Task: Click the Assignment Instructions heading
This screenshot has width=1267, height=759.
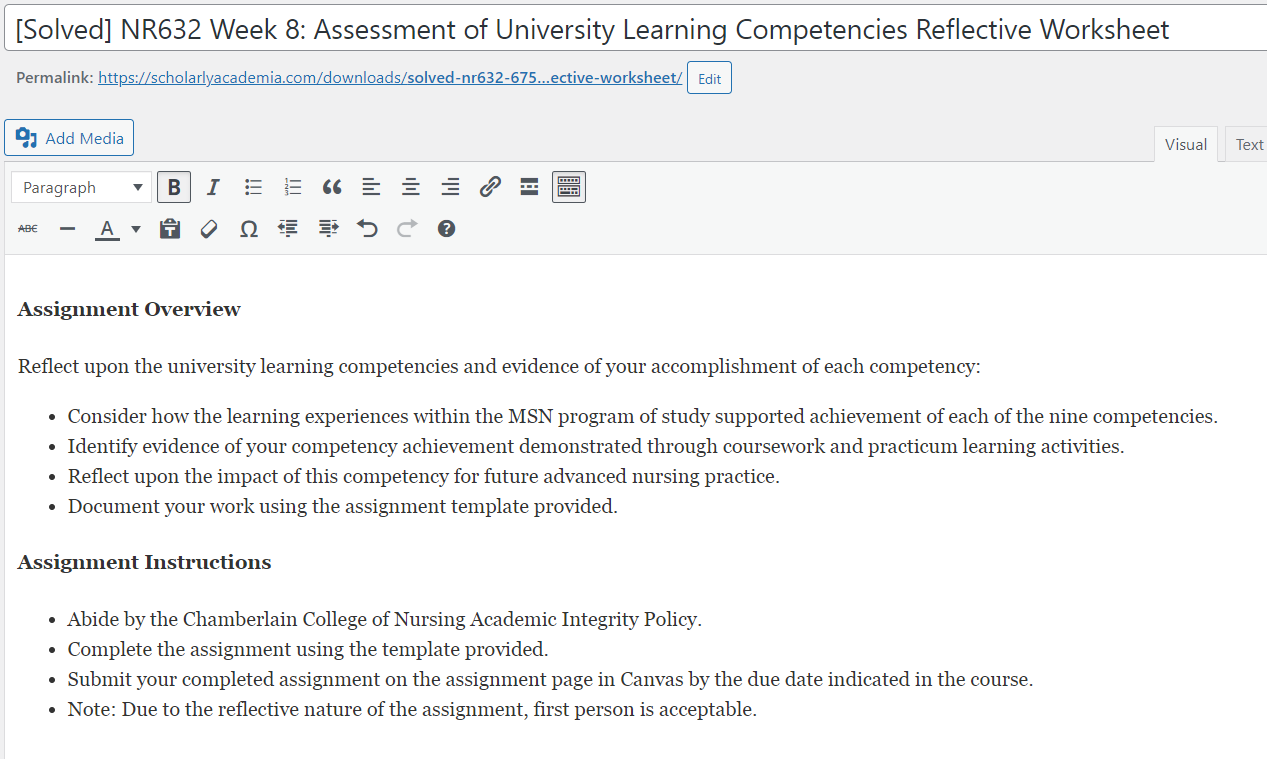Action: point(144,562)
